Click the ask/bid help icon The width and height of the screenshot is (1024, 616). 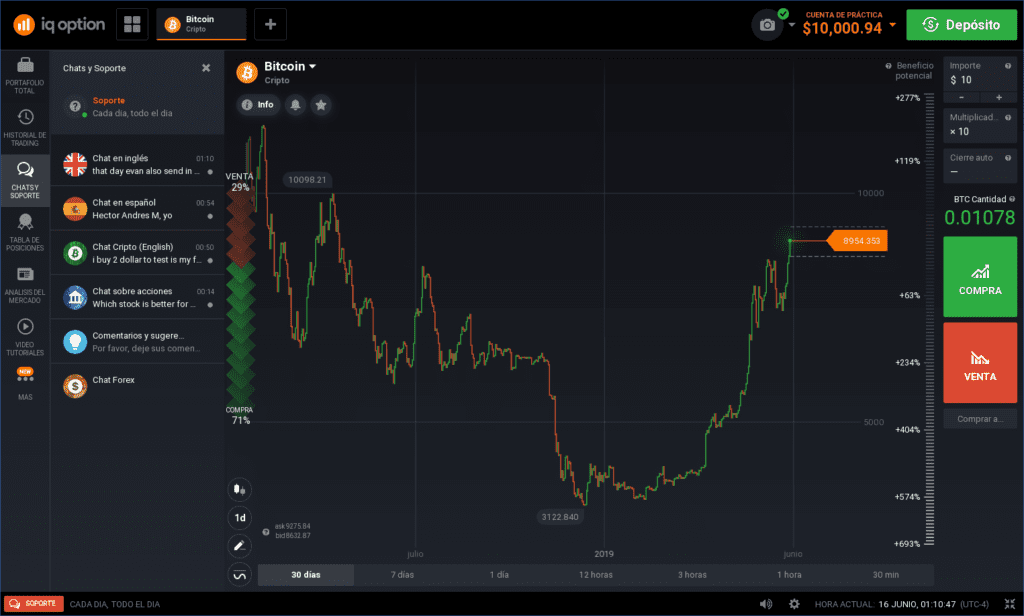click(x=266, y=532)
